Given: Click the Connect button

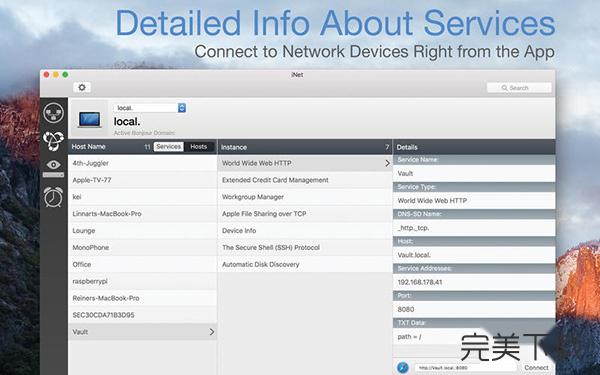Looking at the screenshot, I should [536, 368].
